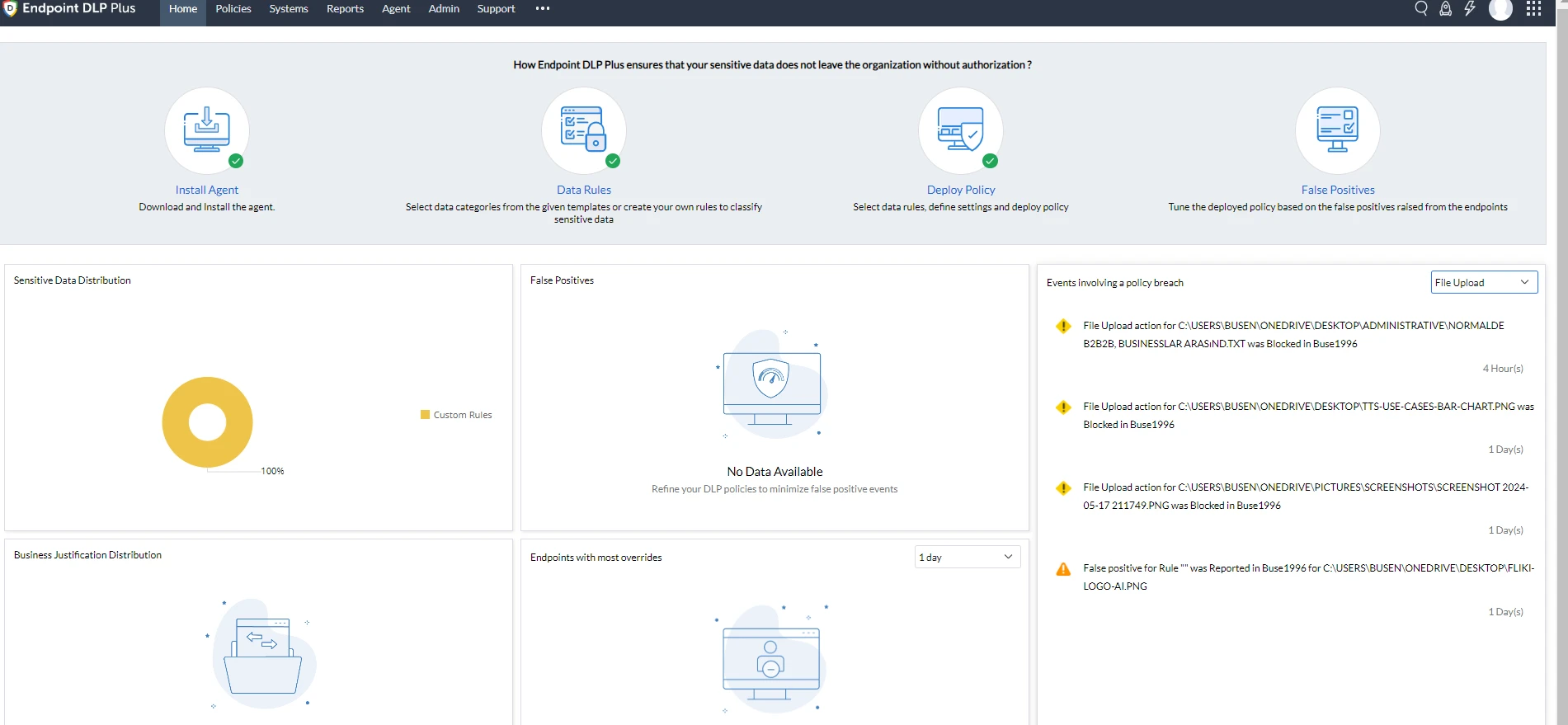The image size is (1568, 725).
Task: Click the Business Justification Distribution title
Action: click(x=87, y=555)
